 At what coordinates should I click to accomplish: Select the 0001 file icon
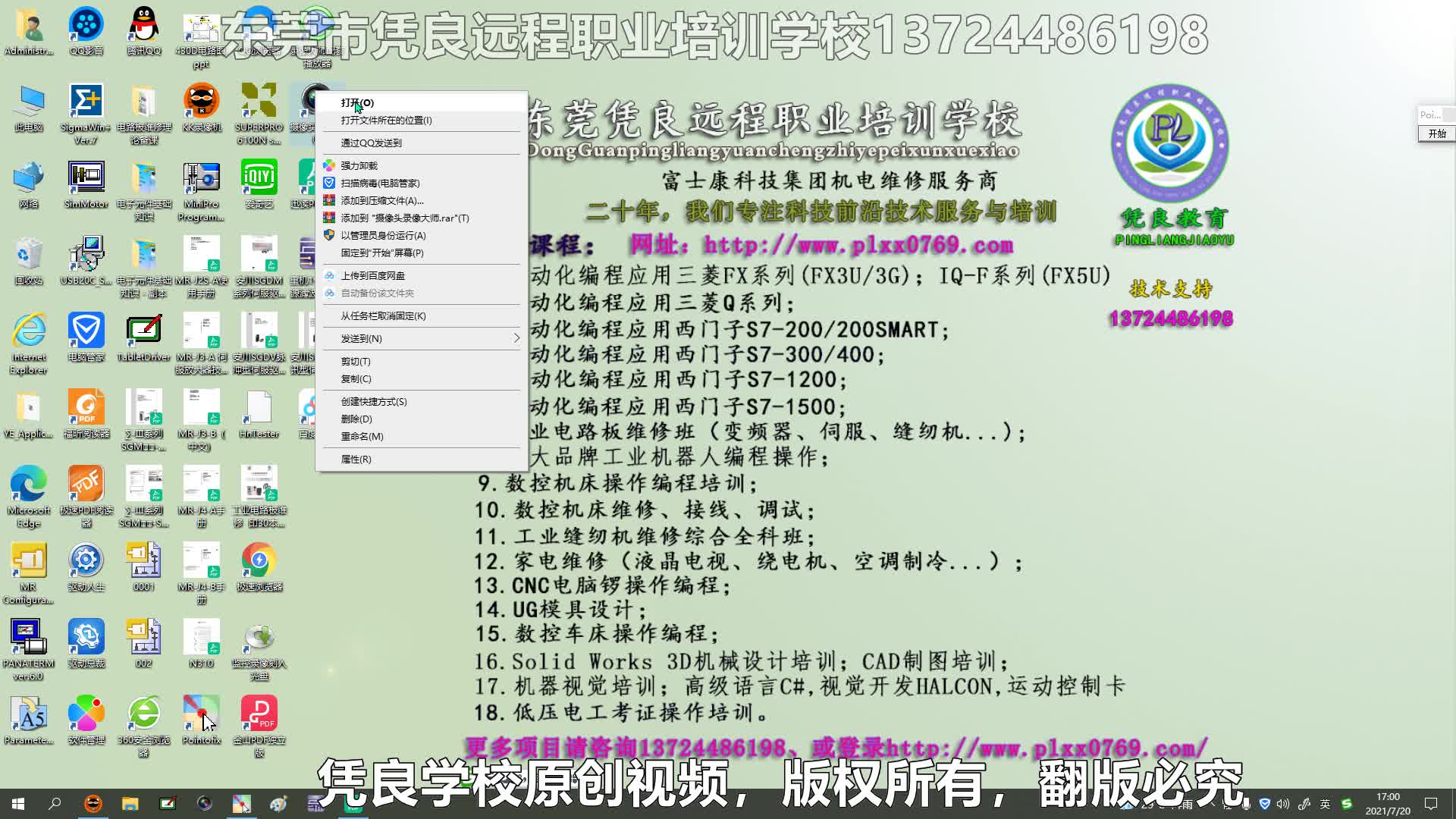pos(143,567)
